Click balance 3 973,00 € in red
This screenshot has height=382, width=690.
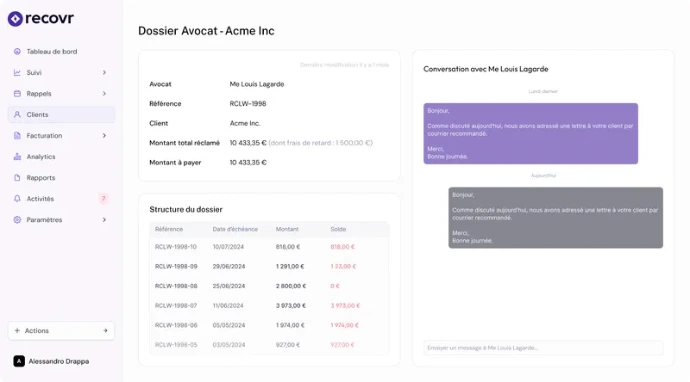(x=345, y=305)
